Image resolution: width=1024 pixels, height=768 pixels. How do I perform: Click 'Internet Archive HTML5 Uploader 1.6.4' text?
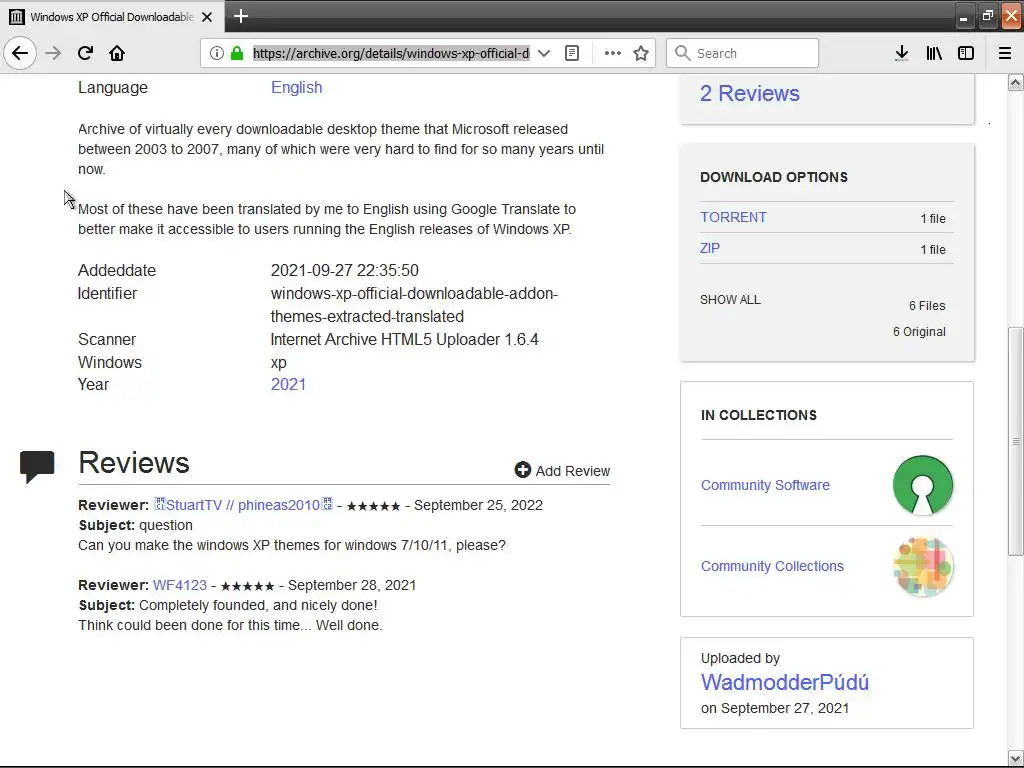click(x=404, y=340)
